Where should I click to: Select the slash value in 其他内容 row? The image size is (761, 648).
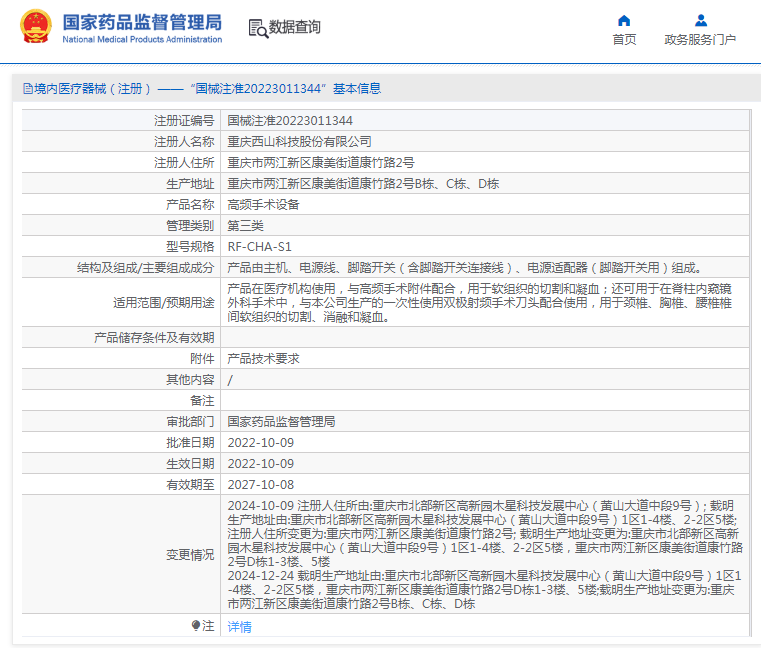[x=230, y=380]
